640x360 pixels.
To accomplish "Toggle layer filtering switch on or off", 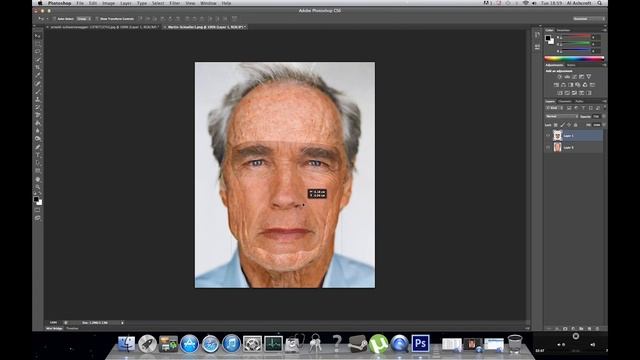I will (604, 108).
